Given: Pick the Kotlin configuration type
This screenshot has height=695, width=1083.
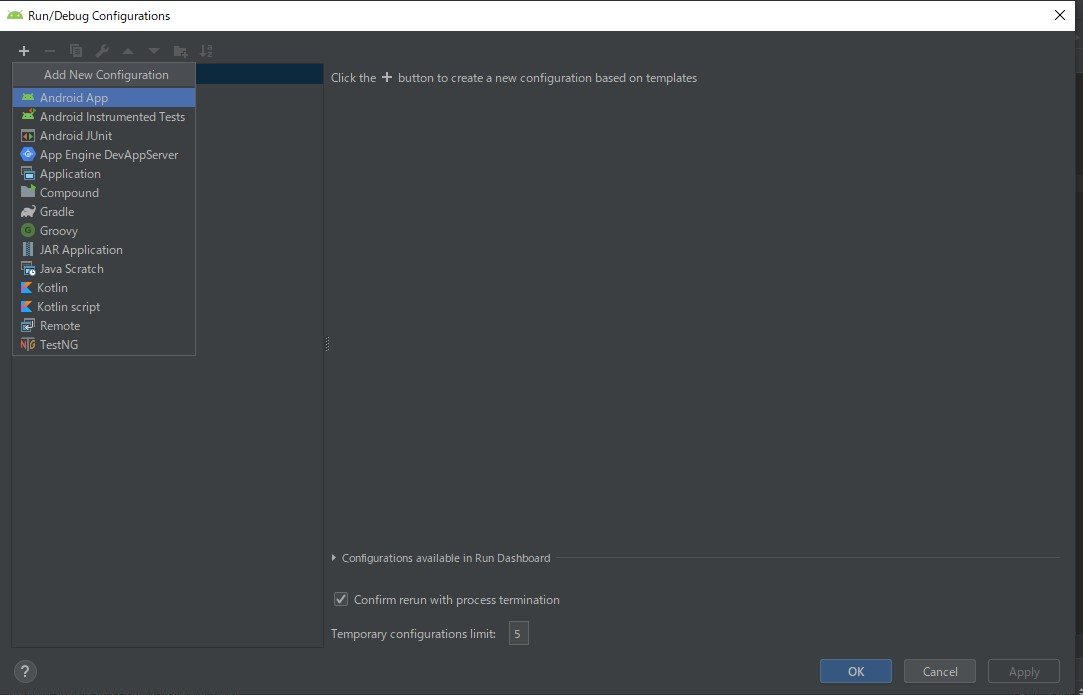Looking at the screenshot, I should [104, 287].
